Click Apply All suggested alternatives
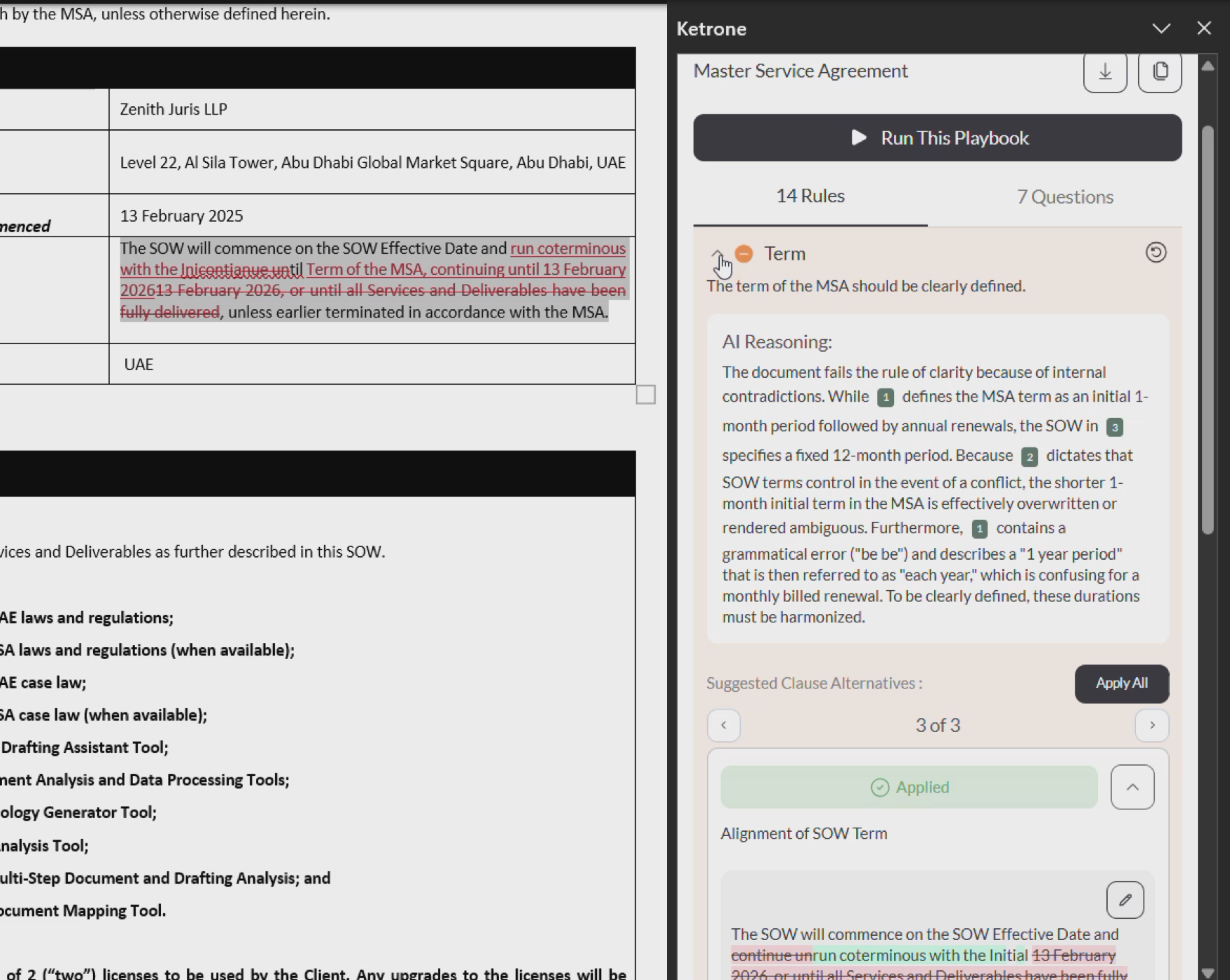1230x980 pixels. [x=1122, y=683]
